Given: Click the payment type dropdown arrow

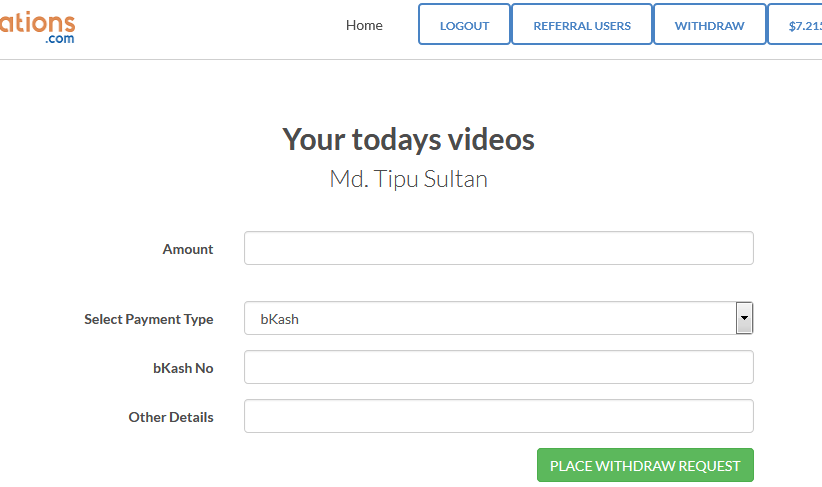Looking at the screenshot, I should click(x=743, y=319).
